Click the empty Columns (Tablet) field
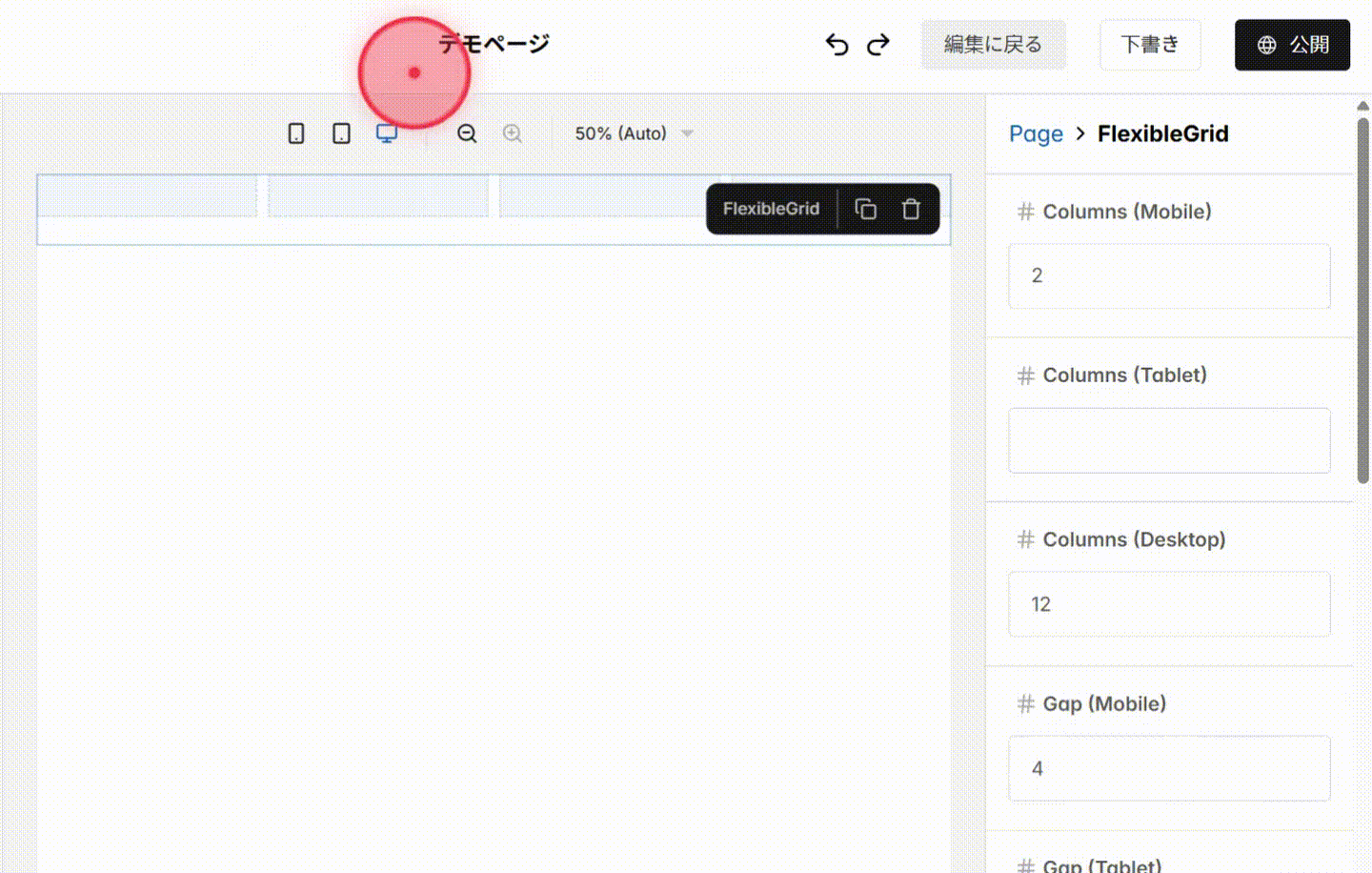Screen dimensions: 1372x873 pyautogui.click(x=1169, y=439)
